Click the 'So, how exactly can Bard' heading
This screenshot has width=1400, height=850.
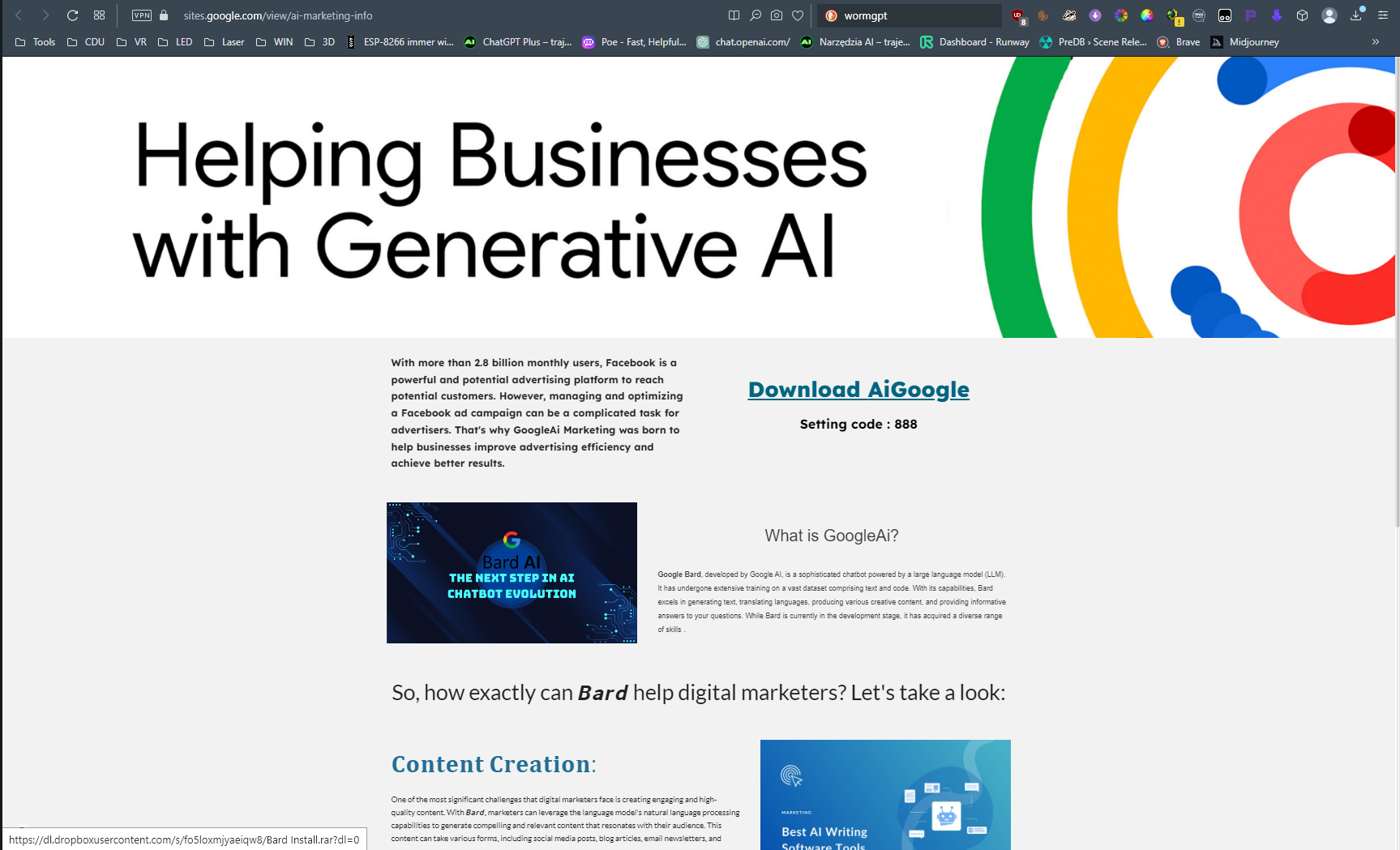click(x=699, y=693)
